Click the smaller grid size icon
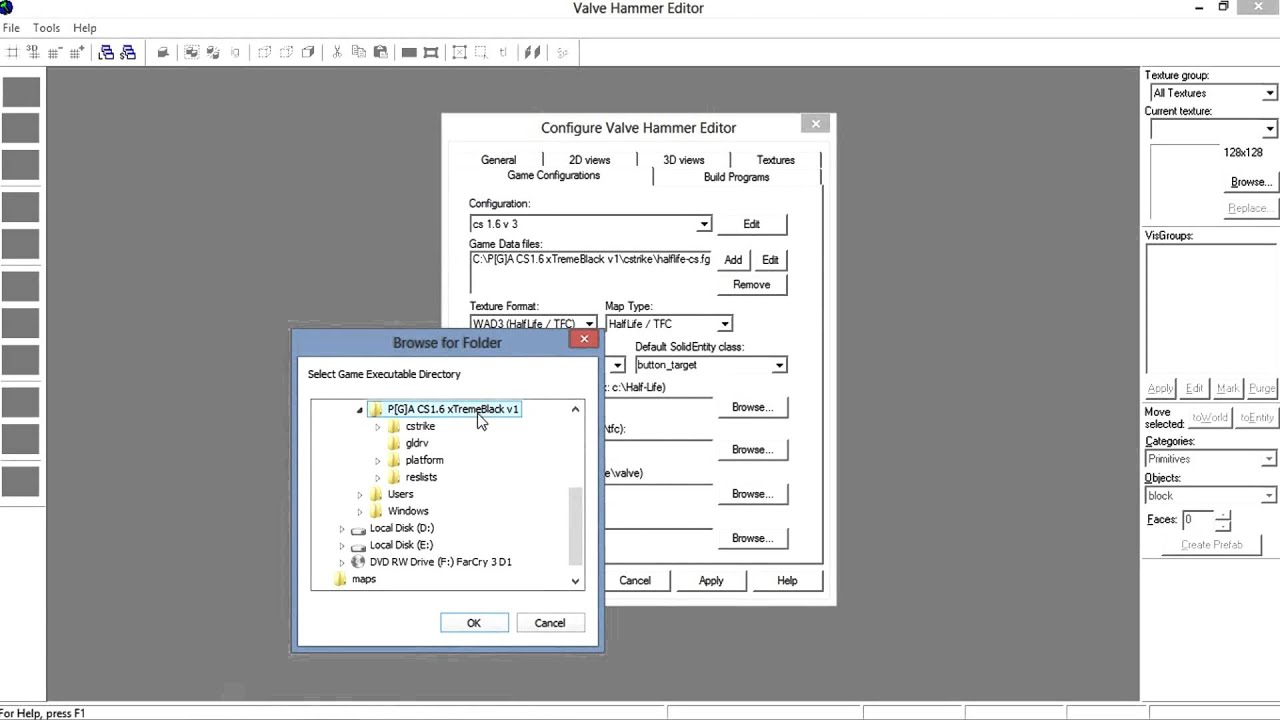This screenshot has height=720, width=1280. click(54, 52)
